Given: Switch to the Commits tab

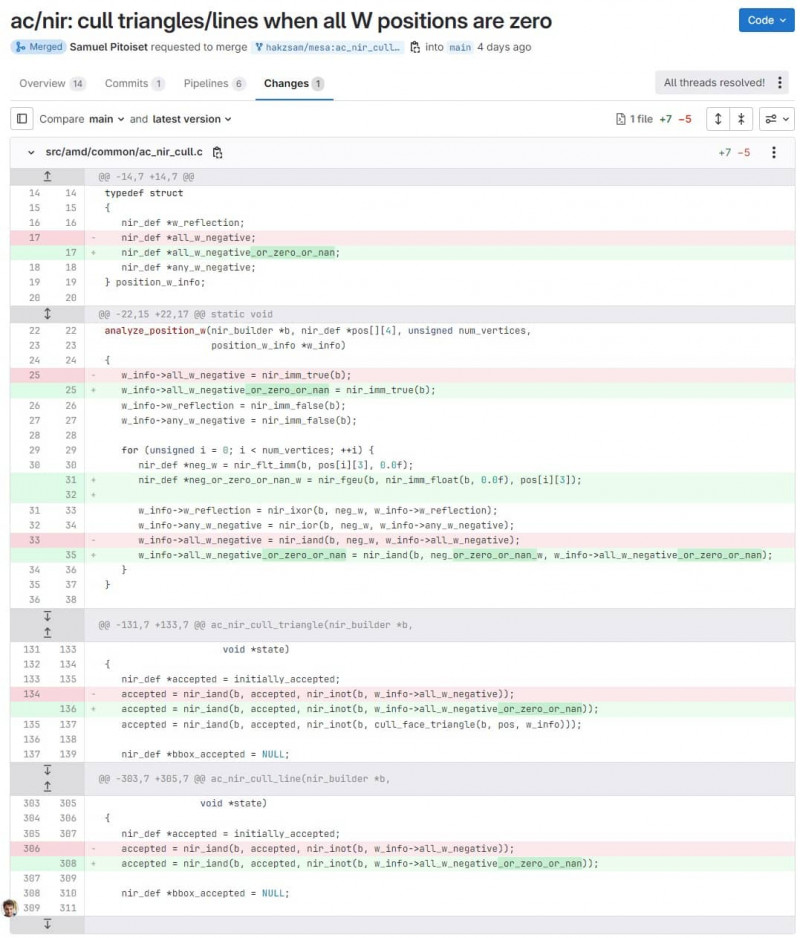Looking at the screenshot, I should coord(135,83).
